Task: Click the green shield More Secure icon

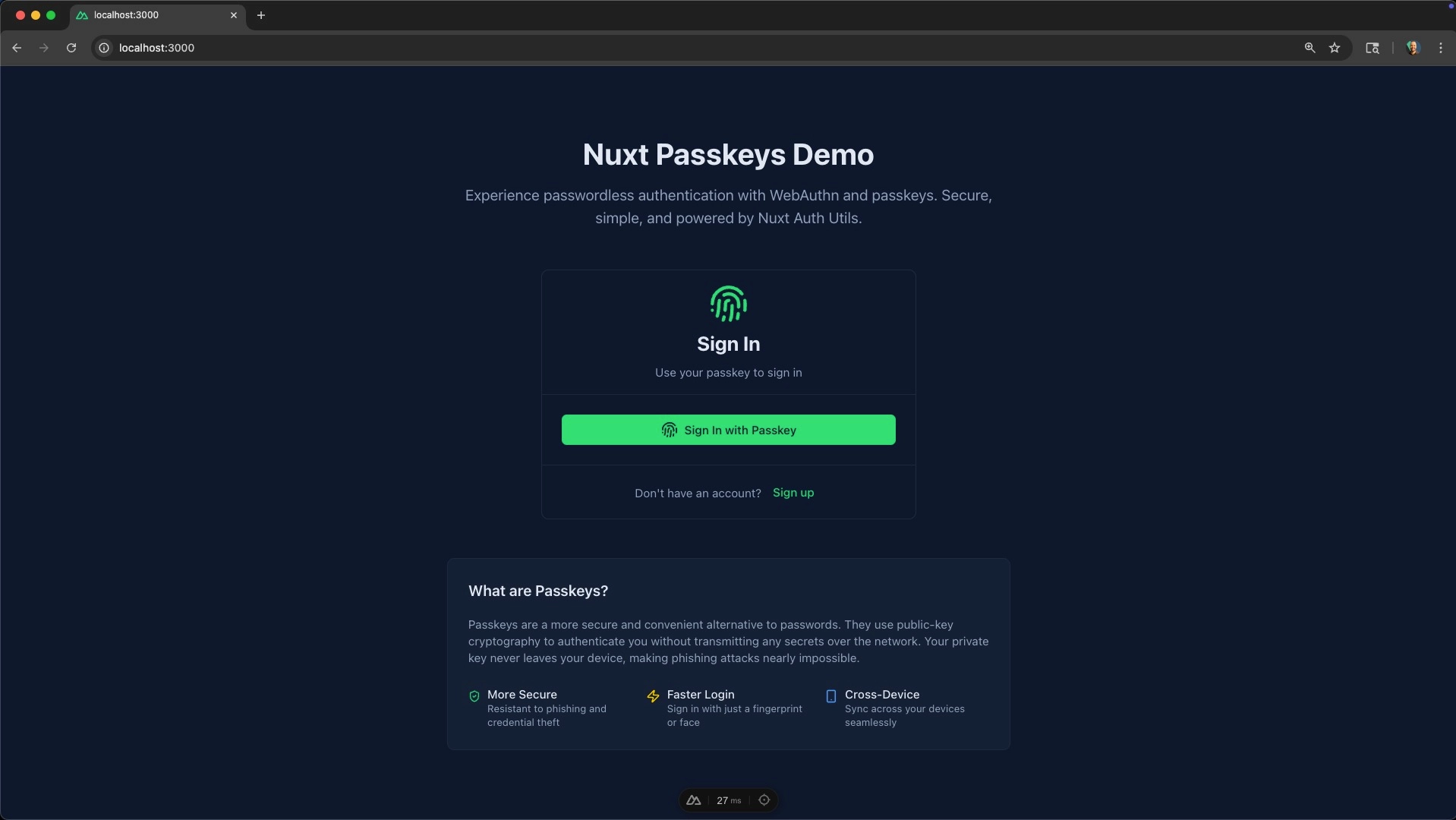Action: [474, 696]
